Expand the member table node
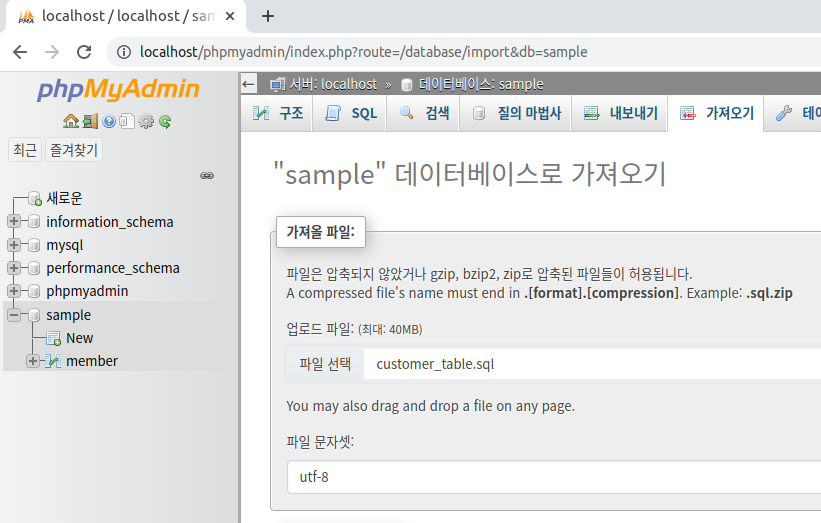Viewport: 821px width, 523px height. [33, 361]
